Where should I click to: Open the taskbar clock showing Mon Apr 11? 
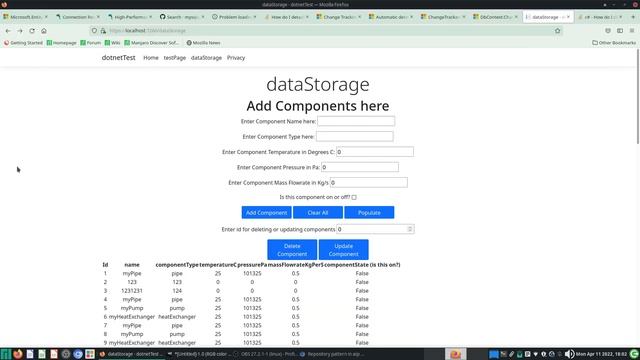point(601,354)
